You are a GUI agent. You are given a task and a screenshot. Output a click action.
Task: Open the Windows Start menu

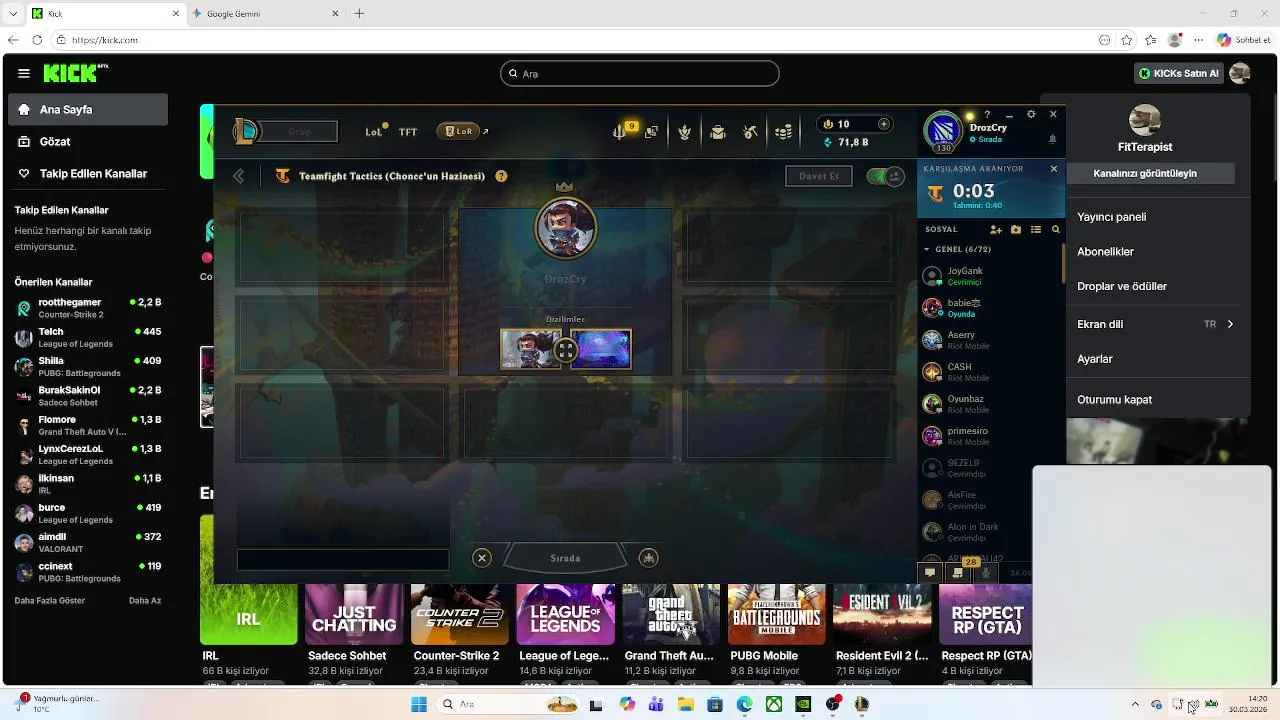coord(418,704)
